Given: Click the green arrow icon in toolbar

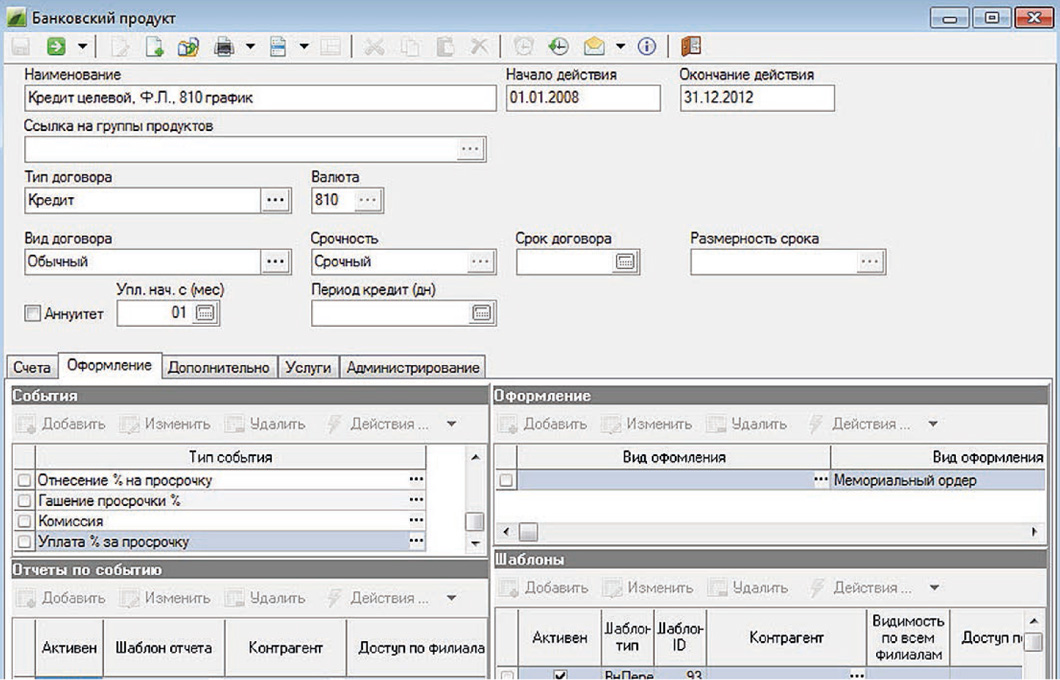Looking at the screenshot, I should (x=56, y=46).
